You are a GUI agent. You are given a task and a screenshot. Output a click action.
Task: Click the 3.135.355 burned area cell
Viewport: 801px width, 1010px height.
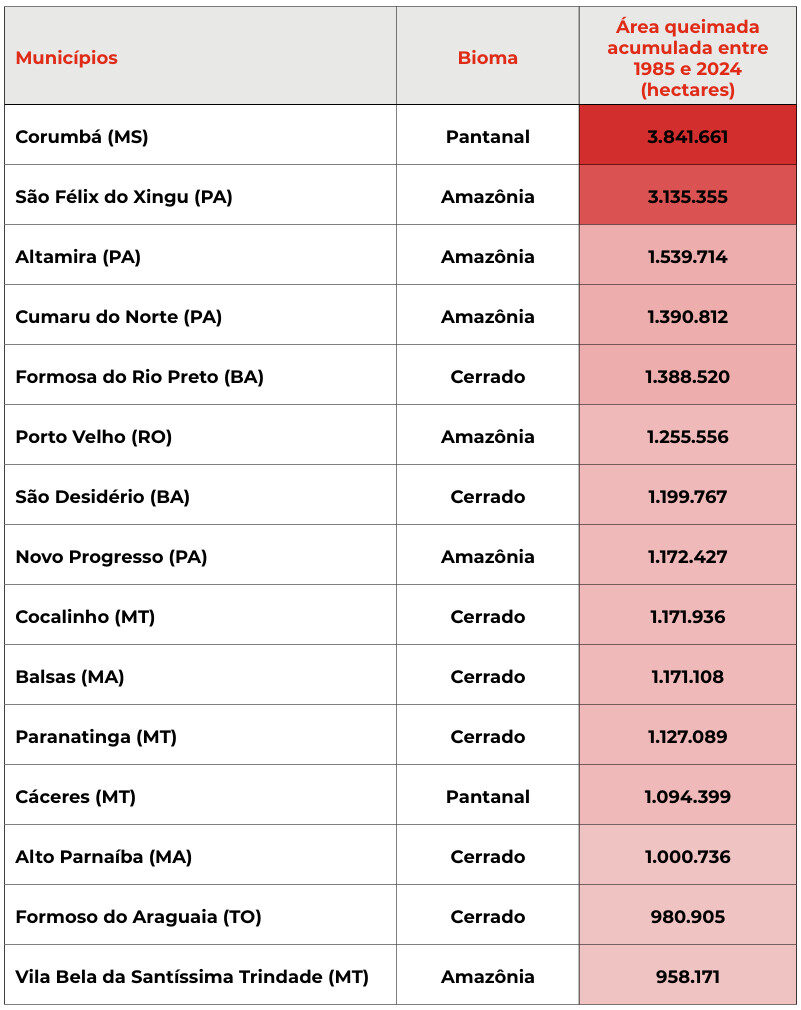click(687, 197)
